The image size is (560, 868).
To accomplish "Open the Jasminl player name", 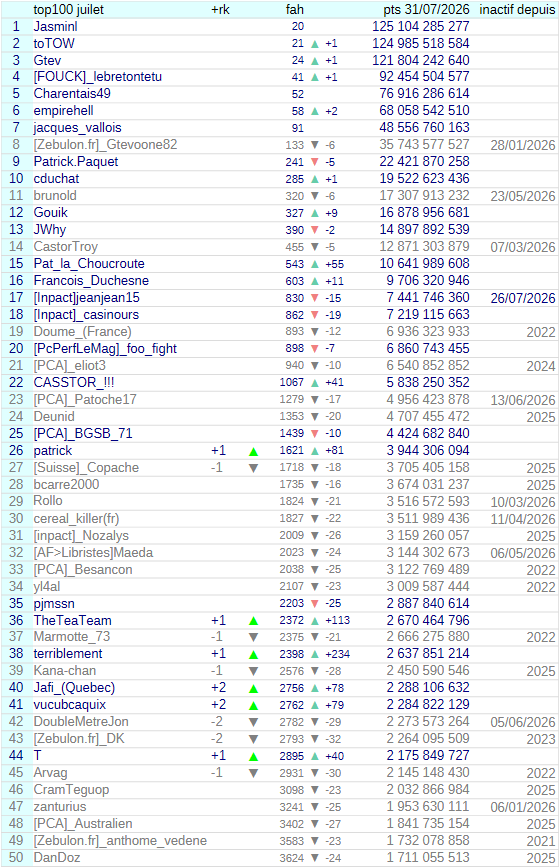I will click(x=55, y=27).
